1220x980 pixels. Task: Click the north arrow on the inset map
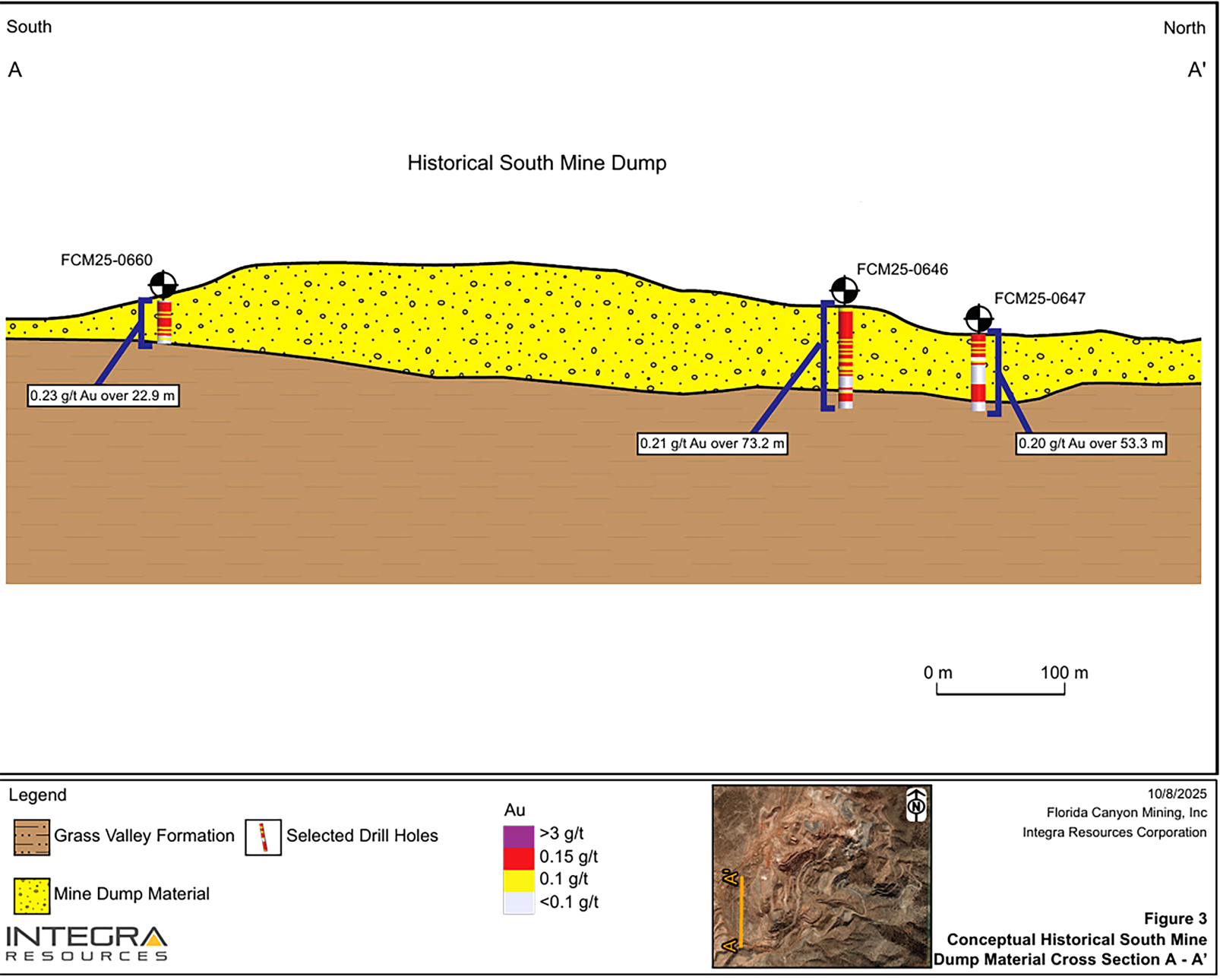pos(916,805)
